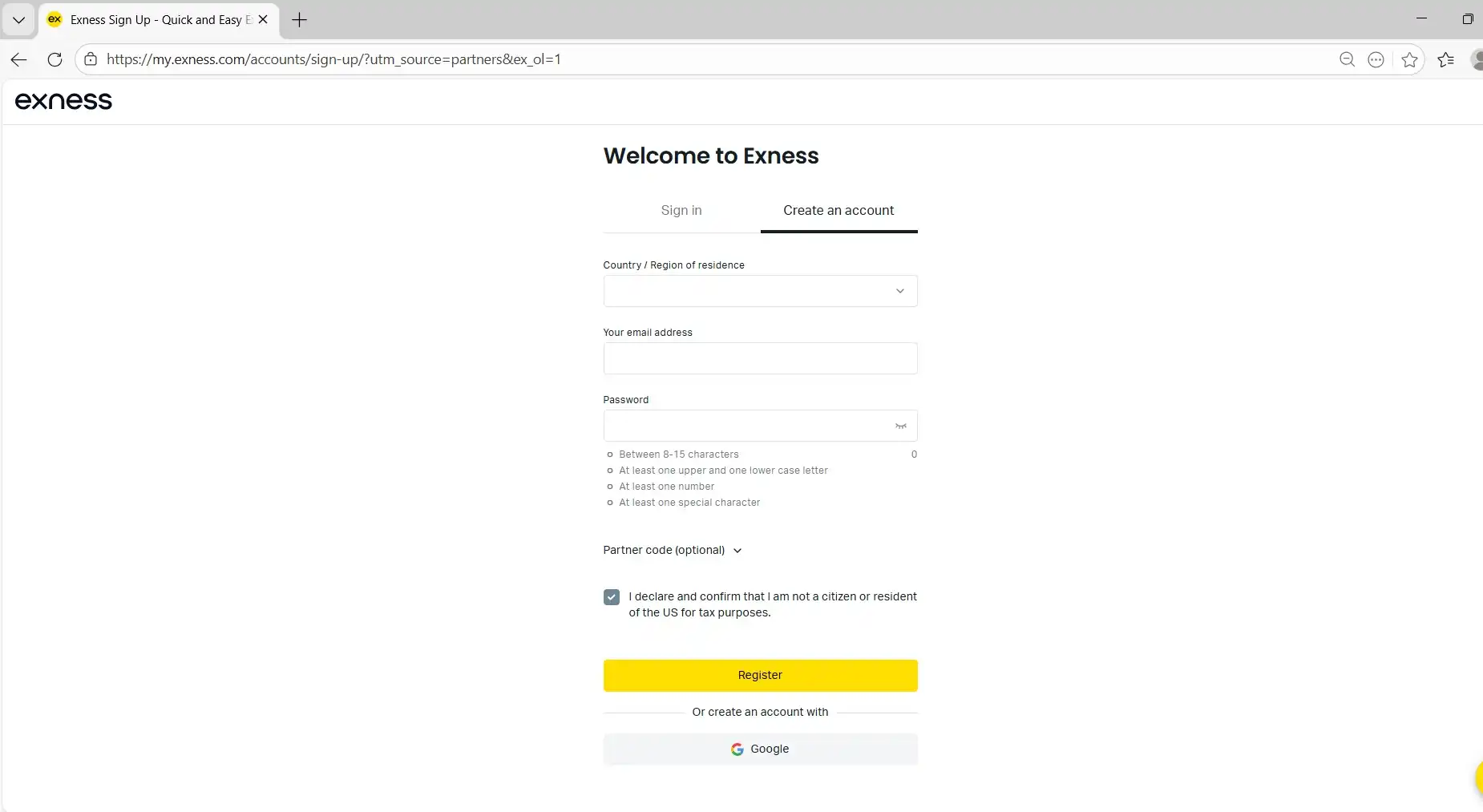
Task: Open the favorites list icon
Action: point(1445,59)
